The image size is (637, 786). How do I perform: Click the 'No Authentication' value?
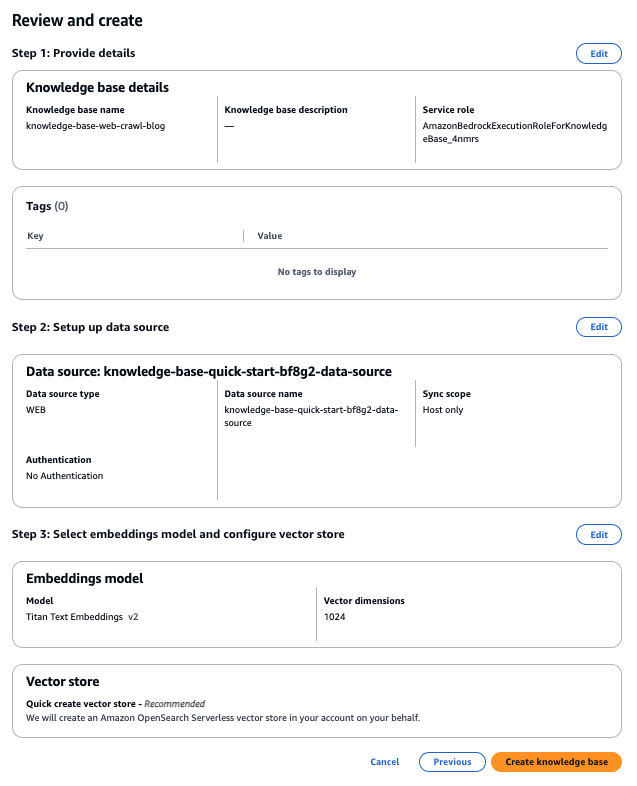coord(64,476)
